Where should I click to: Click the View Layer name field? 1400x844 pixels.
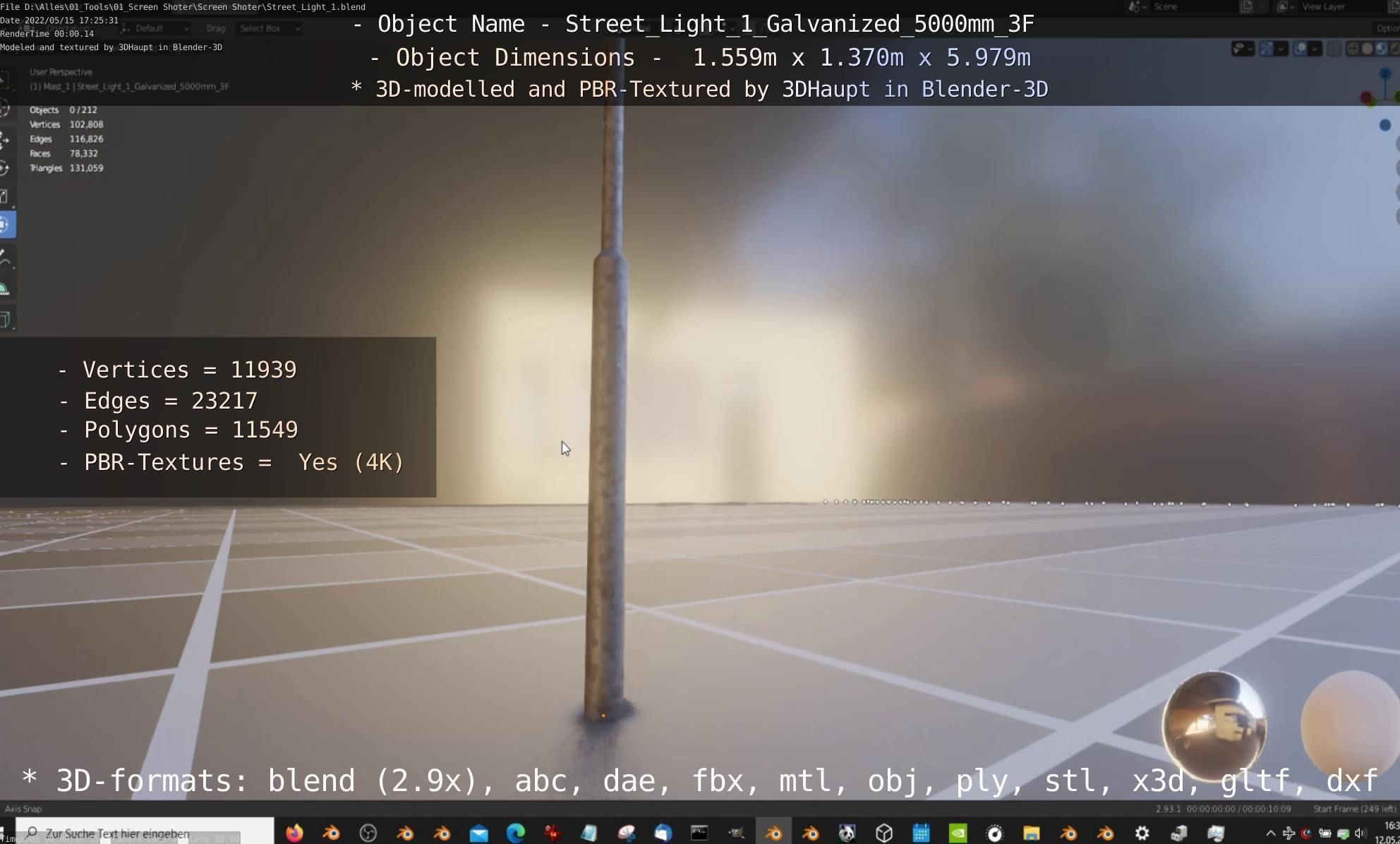(x=1341, y=7)
